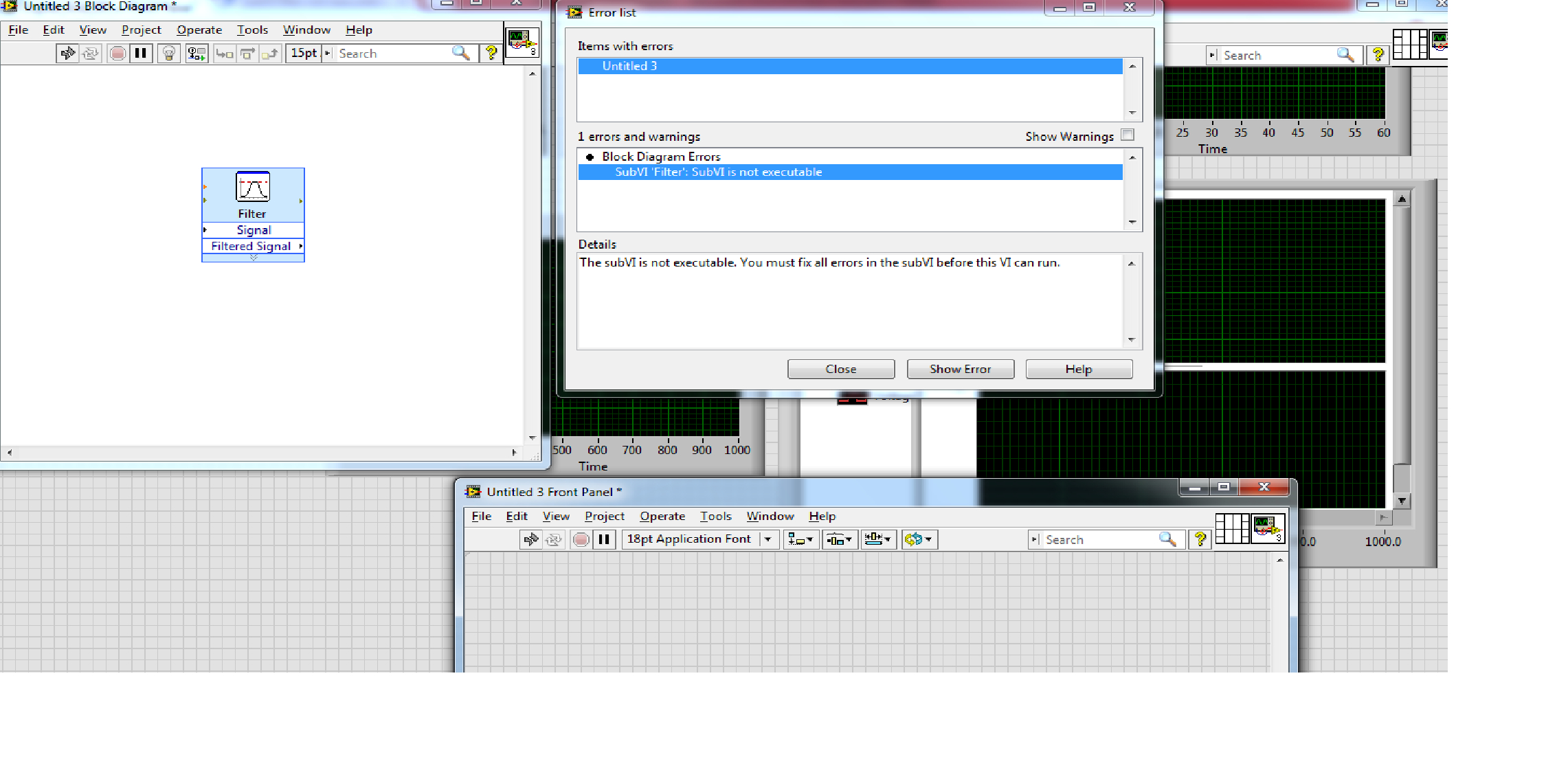Click Run arrow in Block Diagram toolbar

click(67, 54)
